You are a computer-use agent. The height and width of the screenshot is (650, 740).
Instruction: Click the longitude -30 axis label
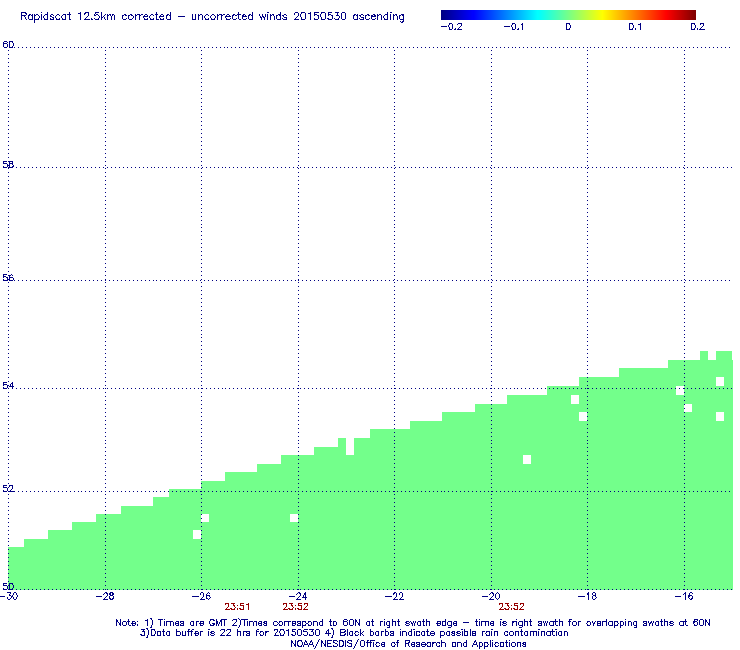coord(9,596)
